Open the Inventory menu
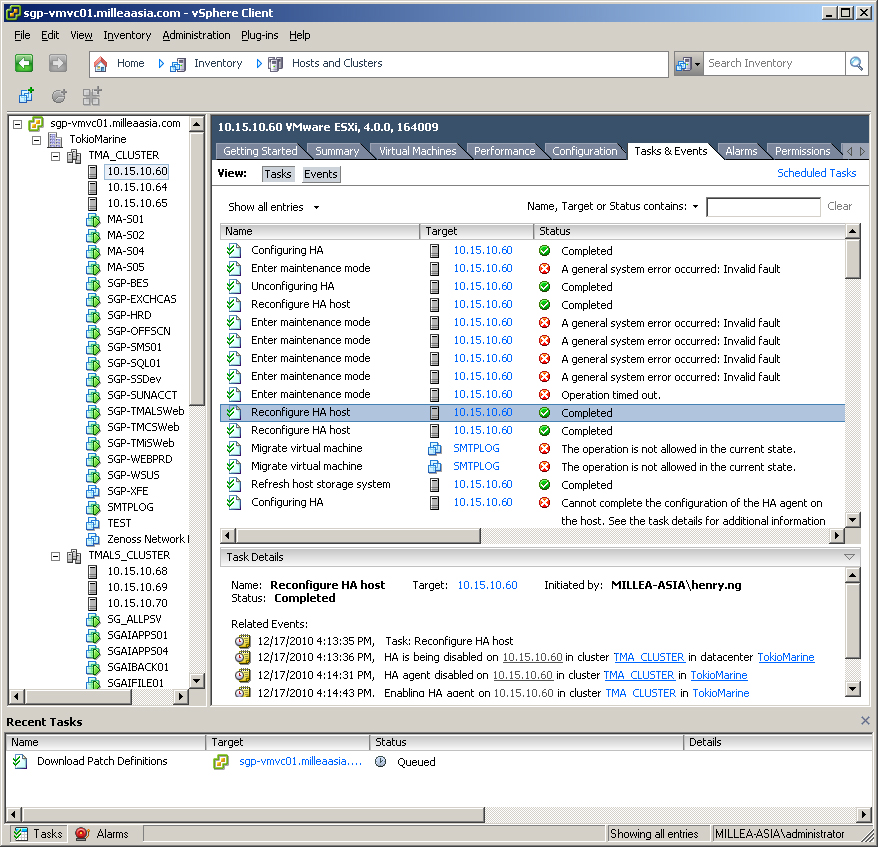Viewport: 878px width, 847px height. (x=127, y=35)
